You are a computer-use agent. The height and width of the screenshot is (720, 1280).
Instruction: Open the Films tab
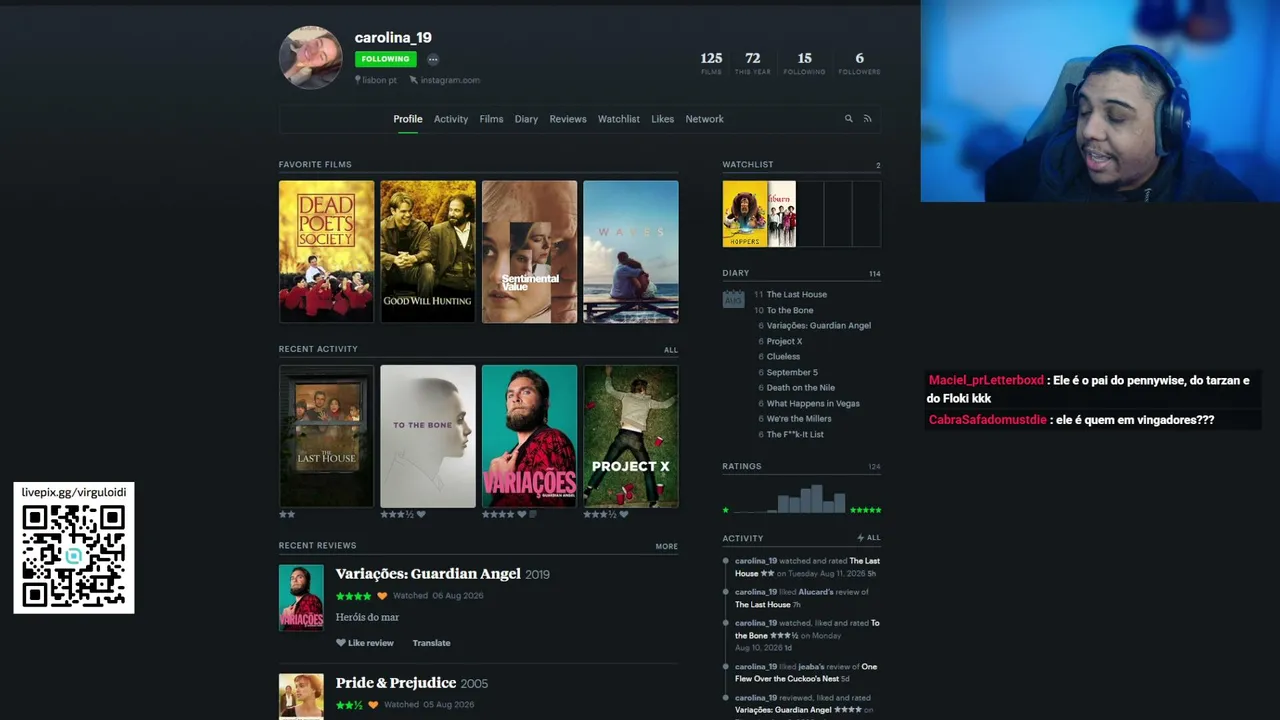coord(491,119)
